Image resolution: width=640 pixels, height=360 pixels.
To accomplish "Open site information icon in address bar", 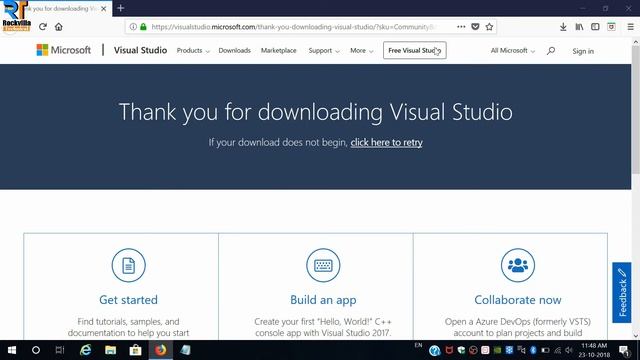I will (x=133, y=27).
